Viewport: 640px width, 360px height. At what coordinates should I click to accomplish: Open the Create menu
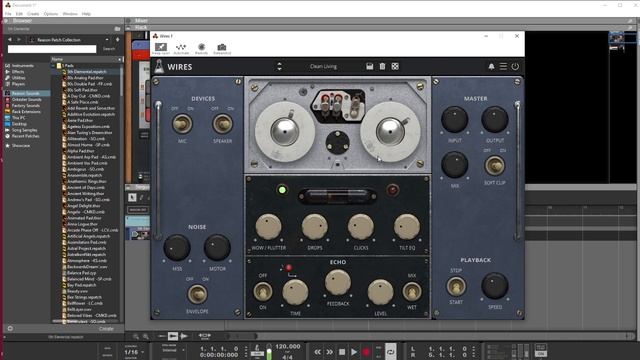[33, 14]
